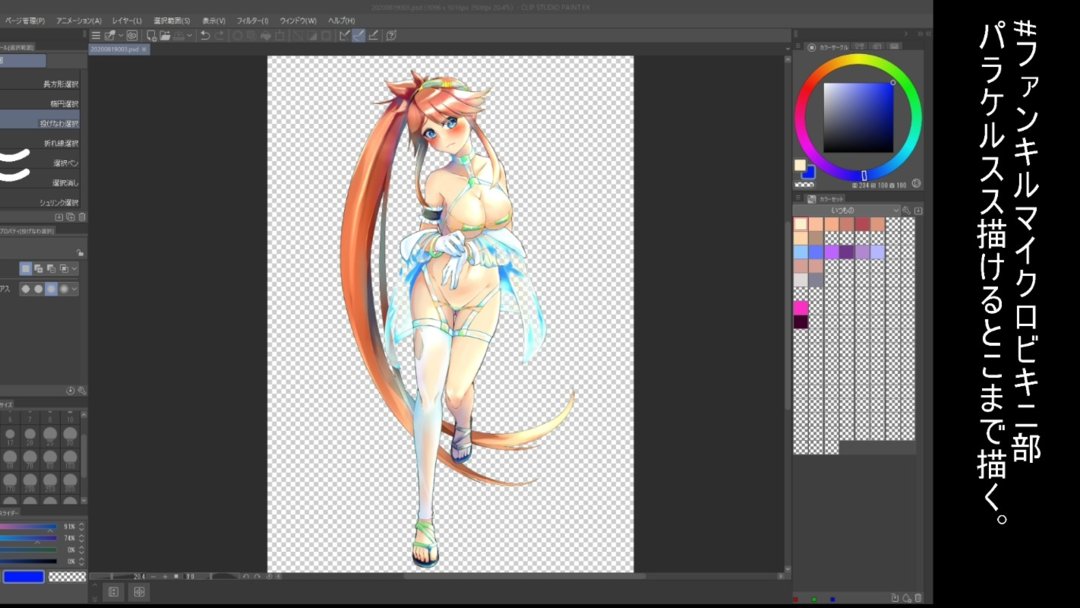Switch to the カラーサークル tab
Screen dimensions: 1080x608
point(829,47)
